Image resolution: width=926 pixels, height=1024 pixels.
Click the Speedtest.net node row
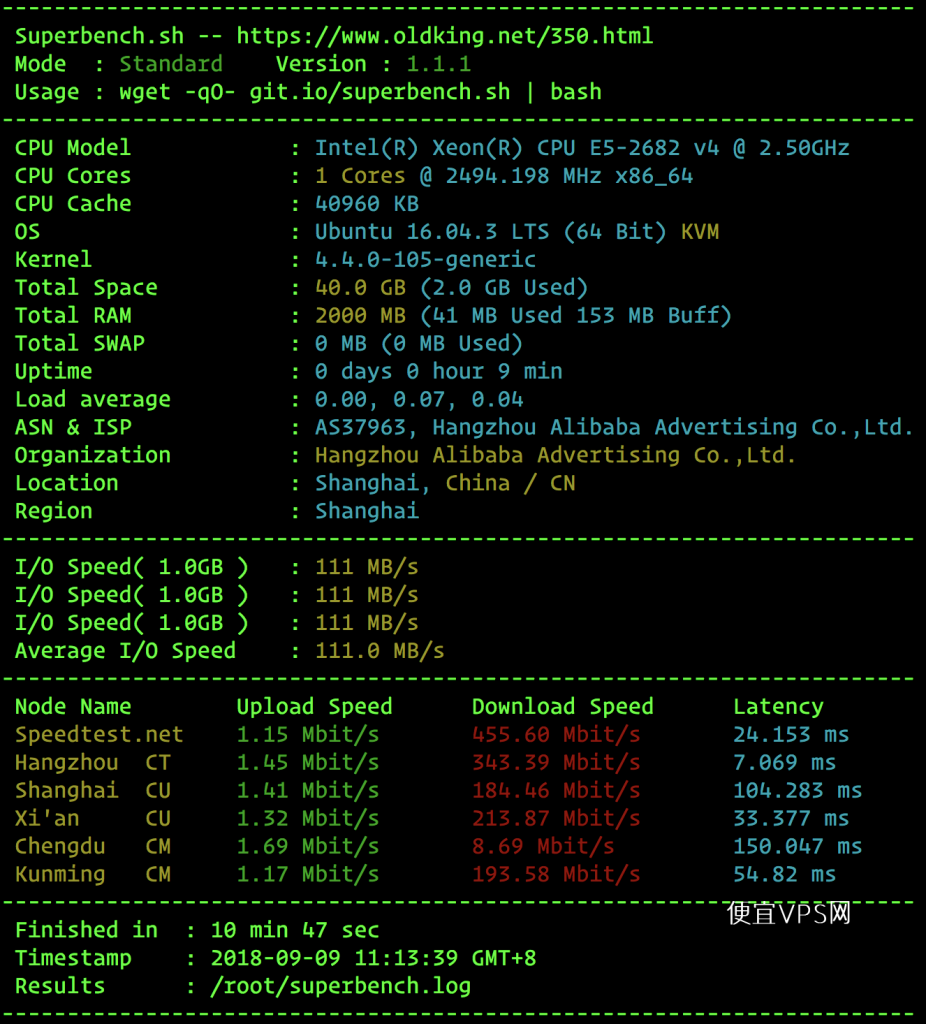(432, 735)
